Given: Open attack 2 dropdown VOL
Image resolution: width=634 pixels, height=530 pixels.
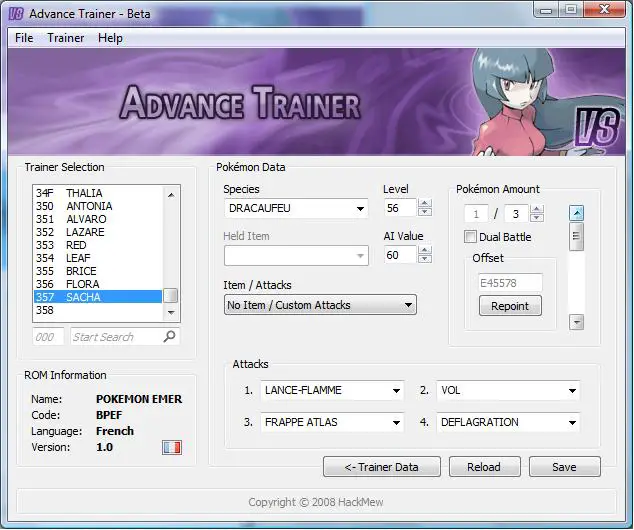Looking at the screenshot, I should tap(508, 390).
